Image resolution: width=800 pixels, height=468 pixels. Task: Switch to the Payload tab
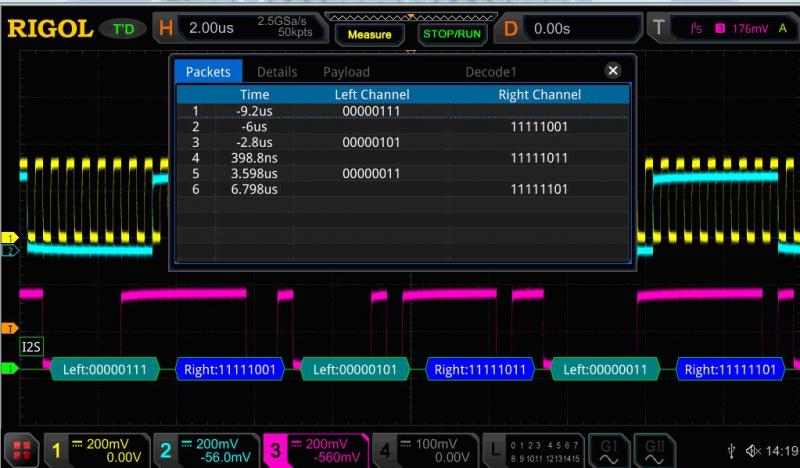[346, 72]
